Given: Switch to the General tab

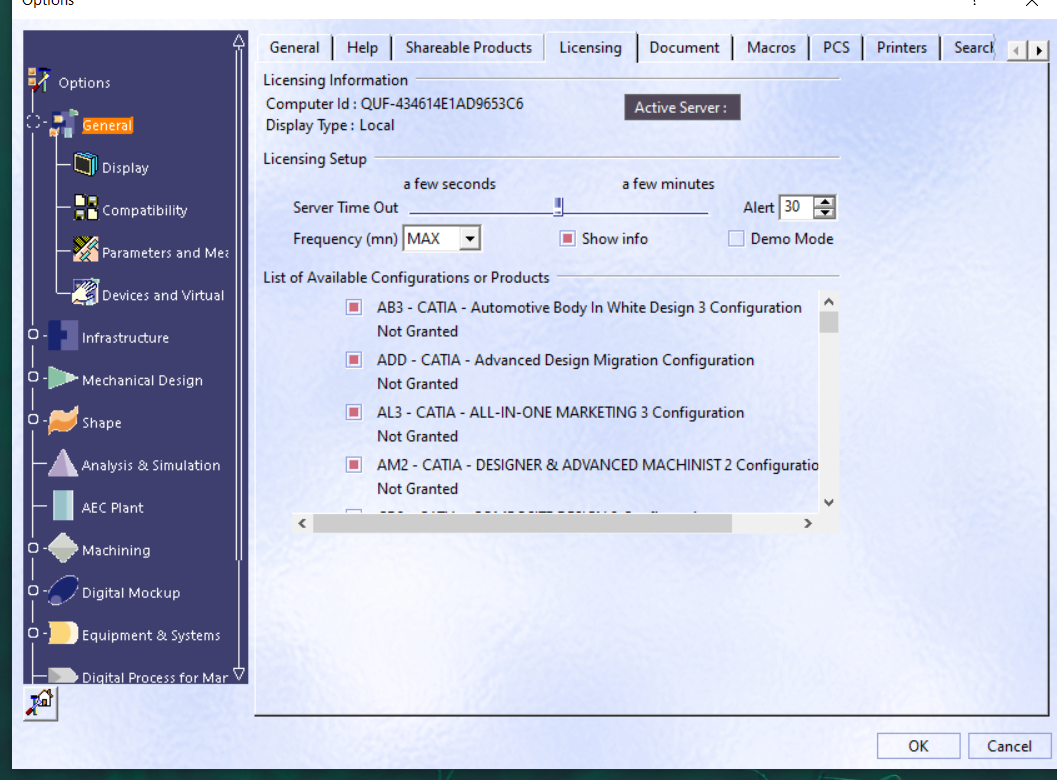Looking at the screenshot, I should coord(295,48).
